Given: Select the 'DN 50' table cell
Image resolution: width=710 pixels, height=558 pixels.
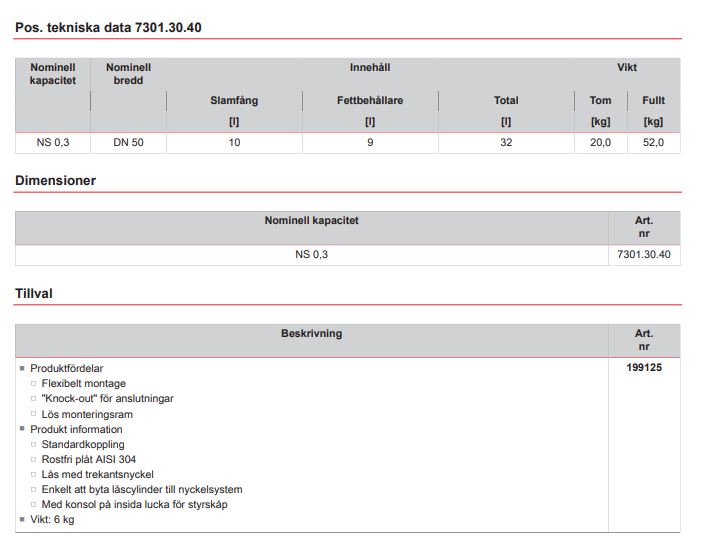Looking at the screenshot, I should point(128,143).
